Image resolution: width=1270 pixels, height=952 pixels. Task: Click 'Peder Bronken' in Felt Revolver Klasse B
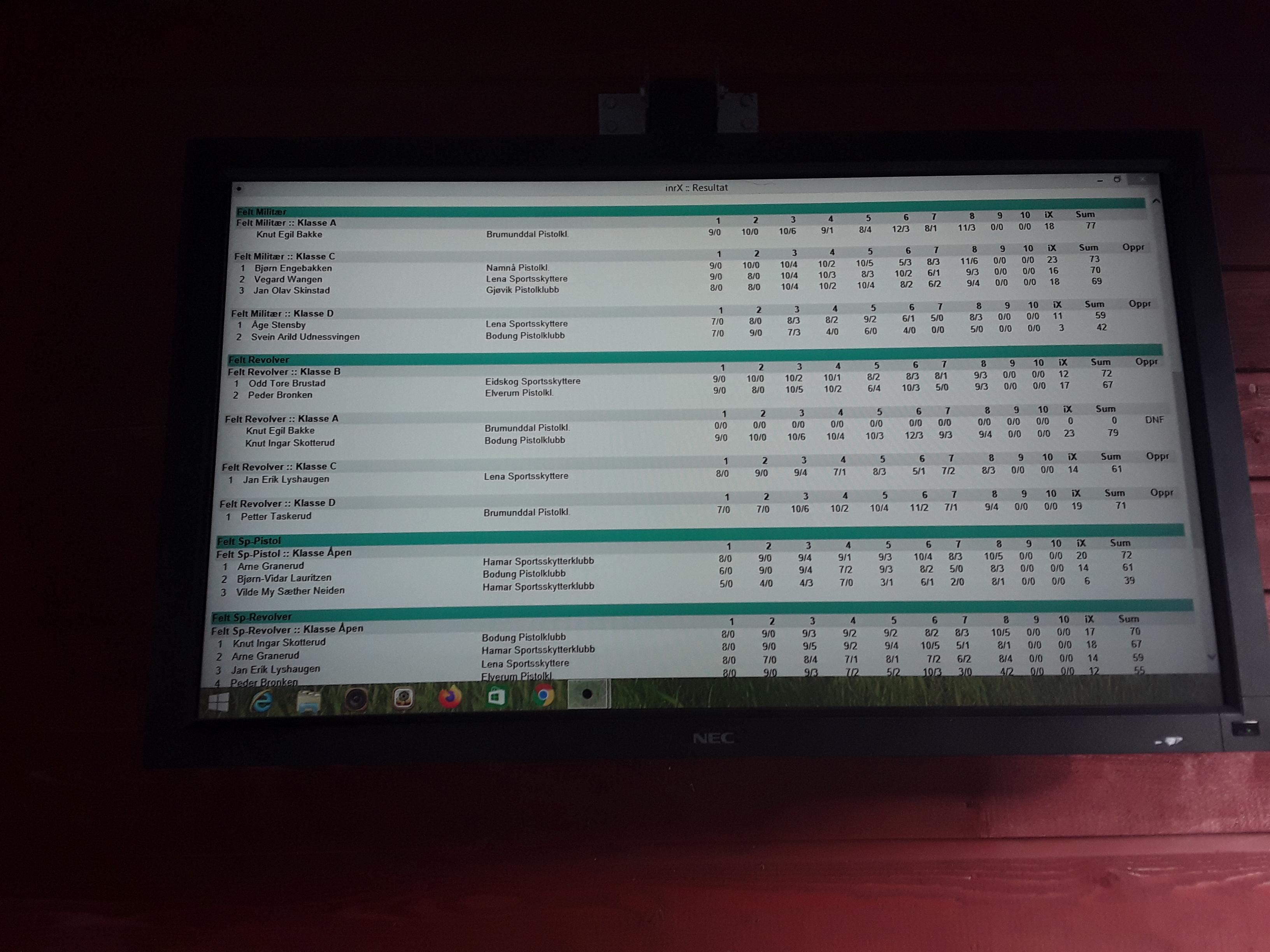280,395
